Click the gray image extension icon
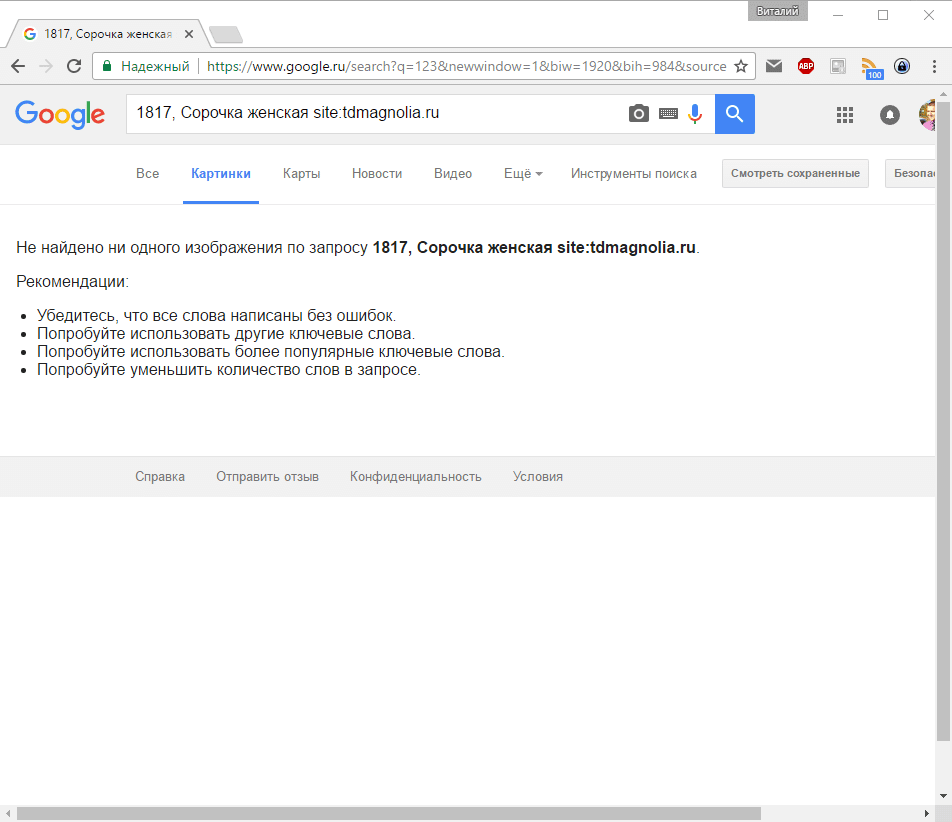The width and height of the screenshot is (952, 822). (838, 66)
